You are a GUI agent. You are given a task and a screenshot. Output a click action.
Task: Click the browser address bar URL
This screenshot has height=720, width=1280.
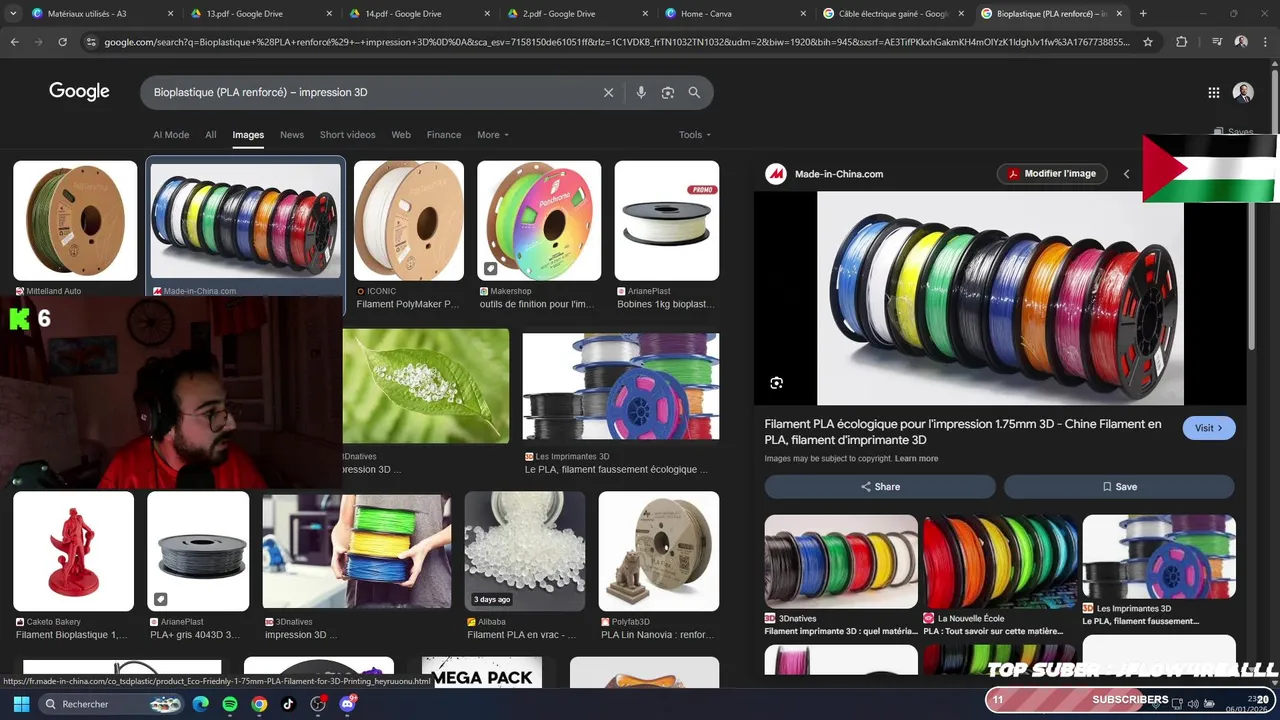[x=617, y=42]
